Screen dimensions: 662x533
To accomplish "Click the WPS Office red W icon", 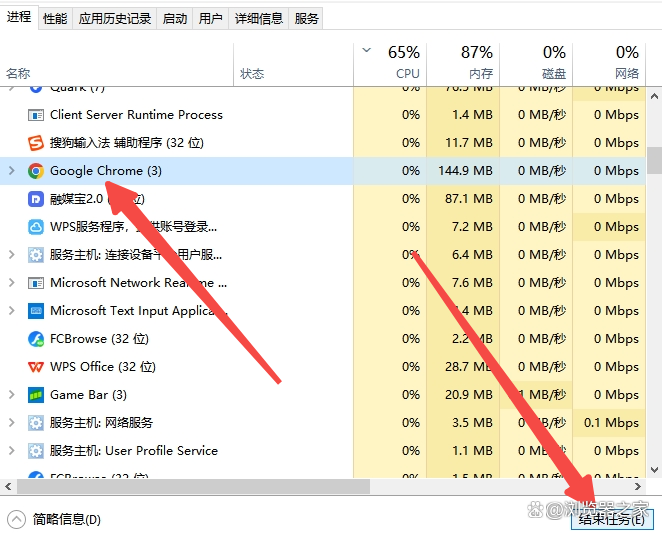I will pos(36,367).
